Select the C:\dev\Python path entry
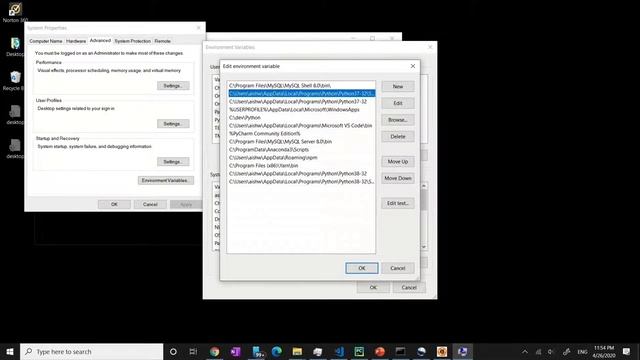 (301, 118)
